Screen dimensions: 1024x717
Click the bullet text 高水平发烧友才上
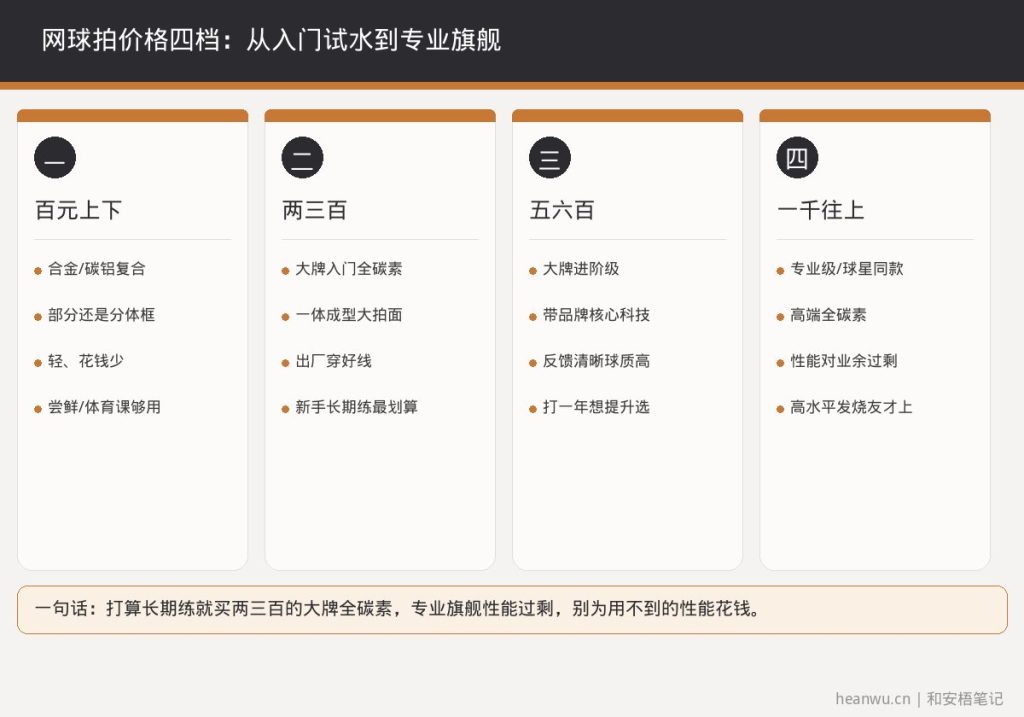[852, 407]
